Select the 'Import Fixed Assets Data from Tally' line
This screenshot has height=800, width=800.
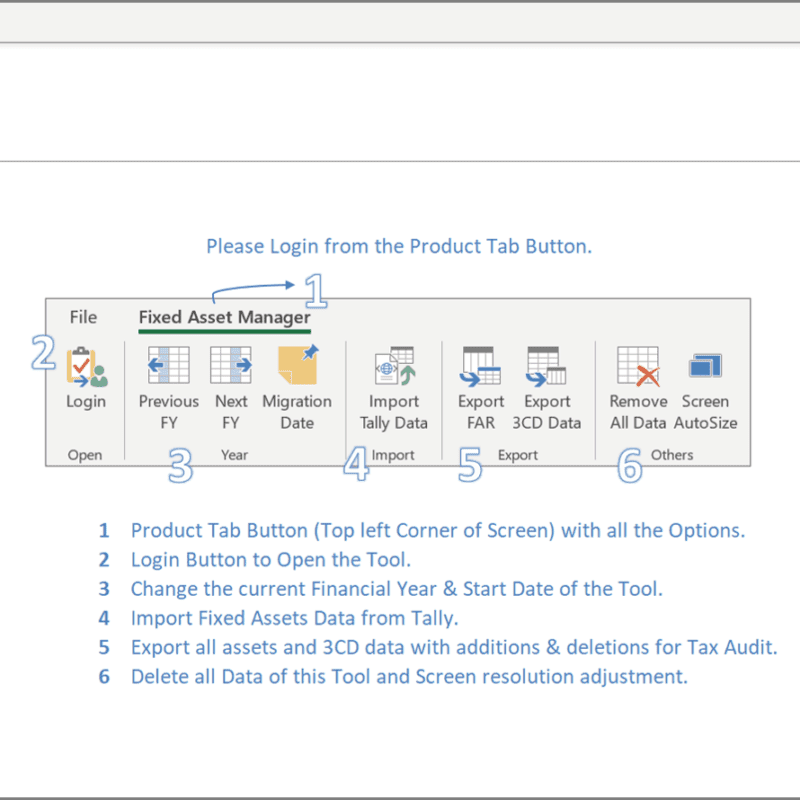pyautogui.click(x=294, y=618)
